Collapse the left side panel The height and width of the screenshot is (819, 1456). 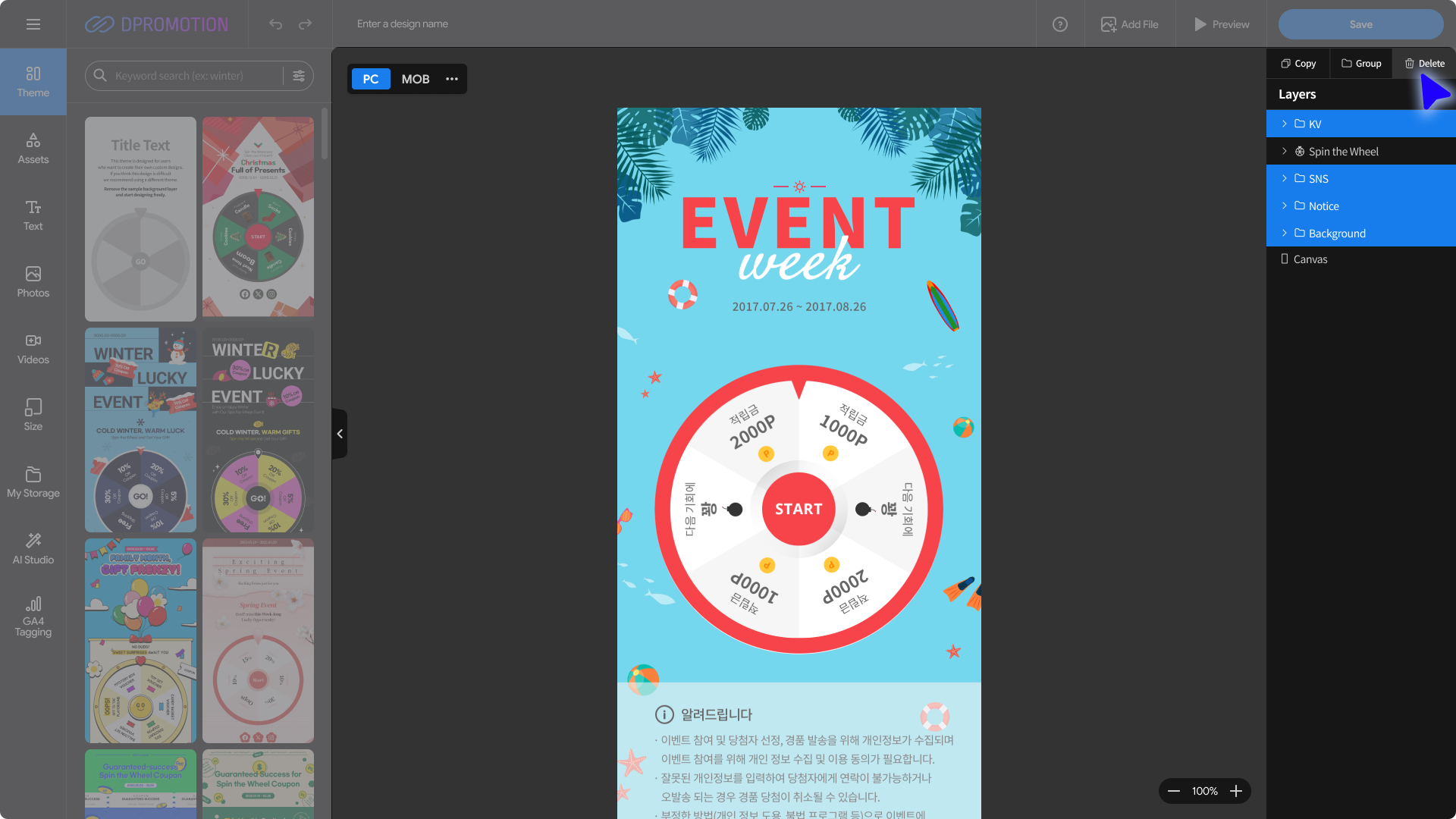340,434
